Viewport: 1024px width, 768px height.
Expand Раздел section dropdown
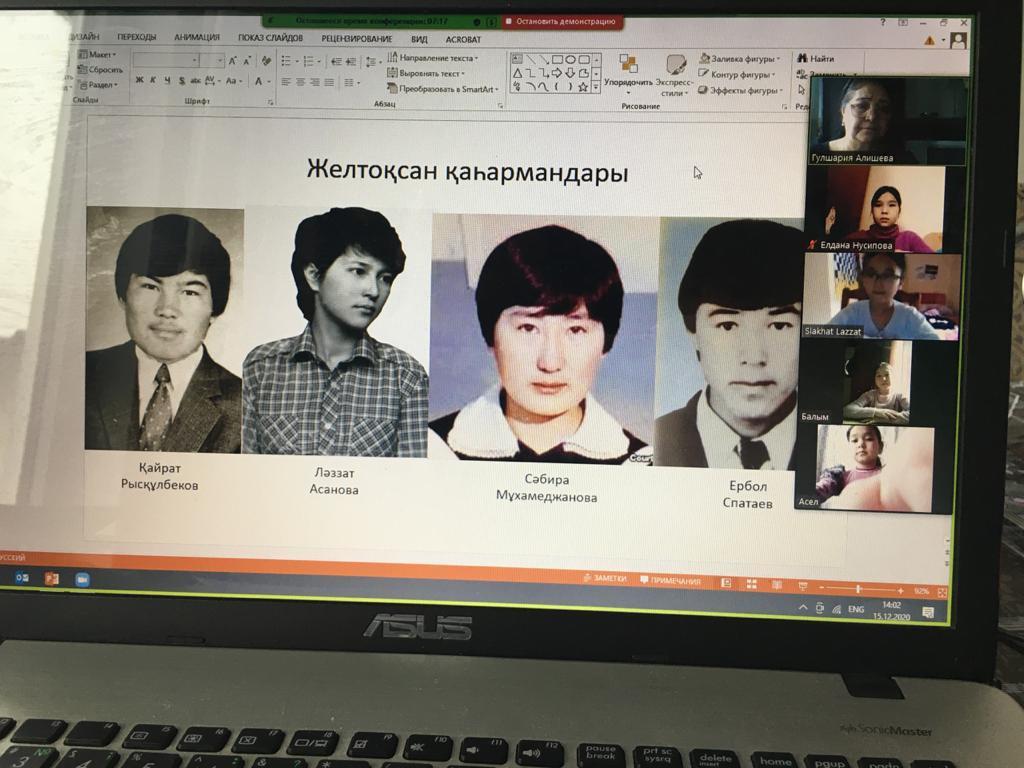(x=98, y=85)
